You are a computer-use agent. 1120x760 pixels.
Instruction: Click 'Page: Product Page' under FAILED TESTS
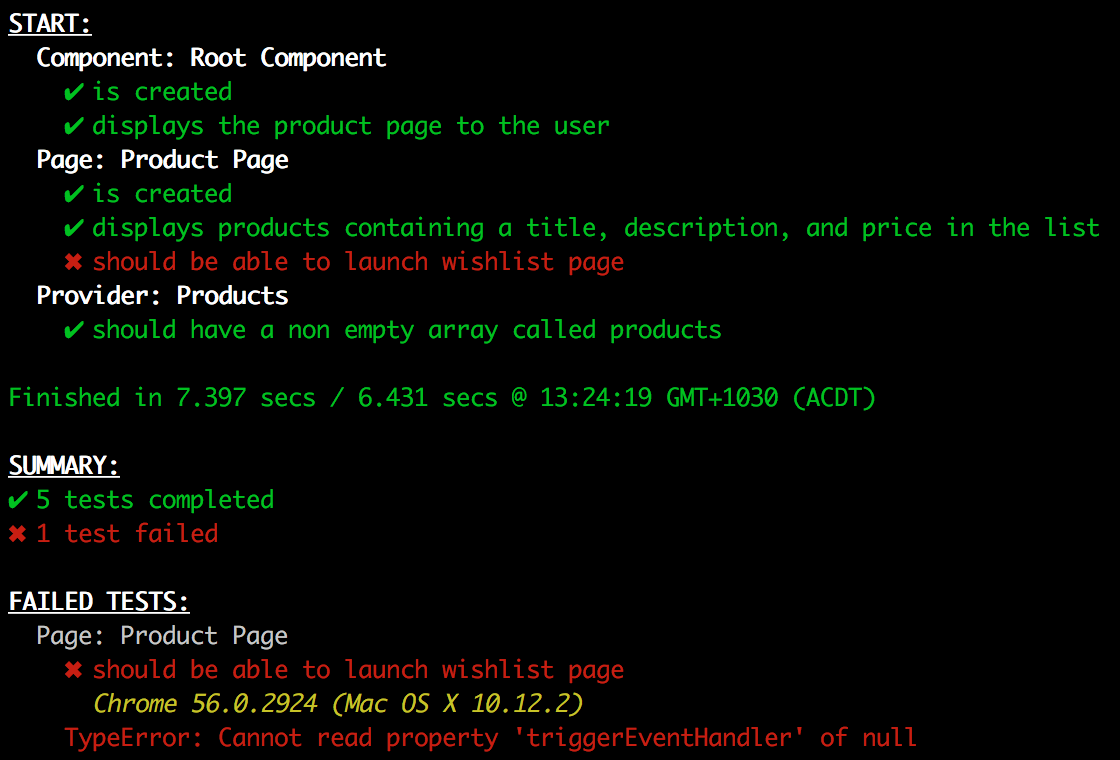click(163, 636)
